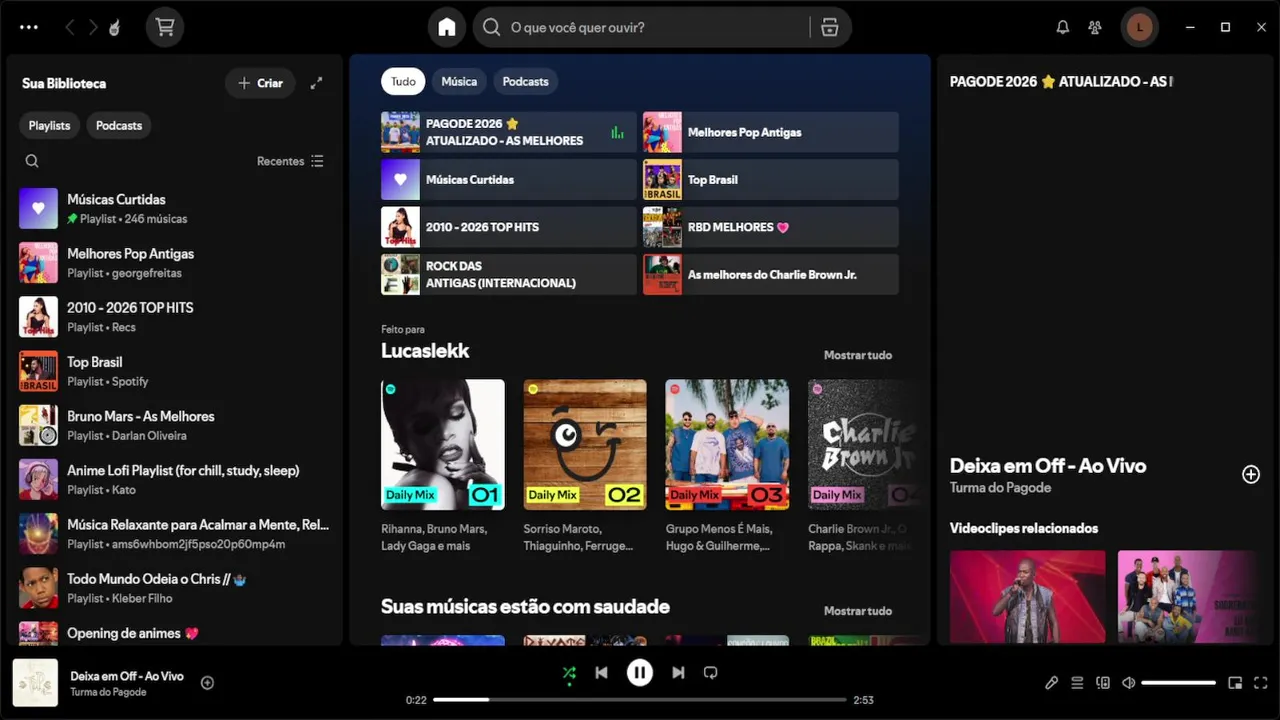Open connect to a device icon
Image resolution: width=1280 pixels, height=720 pixels.
coord(1103,683)
